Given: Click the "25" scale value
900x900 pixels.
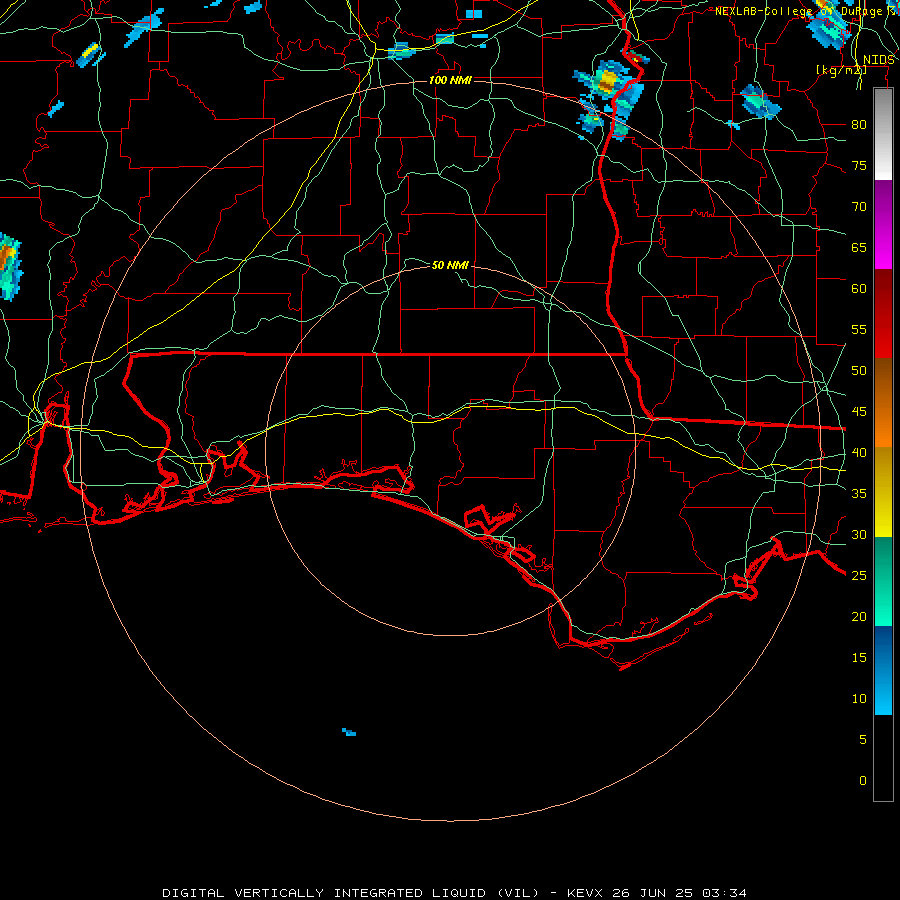Looking at the screenshot, I should (x=859, y=576).
